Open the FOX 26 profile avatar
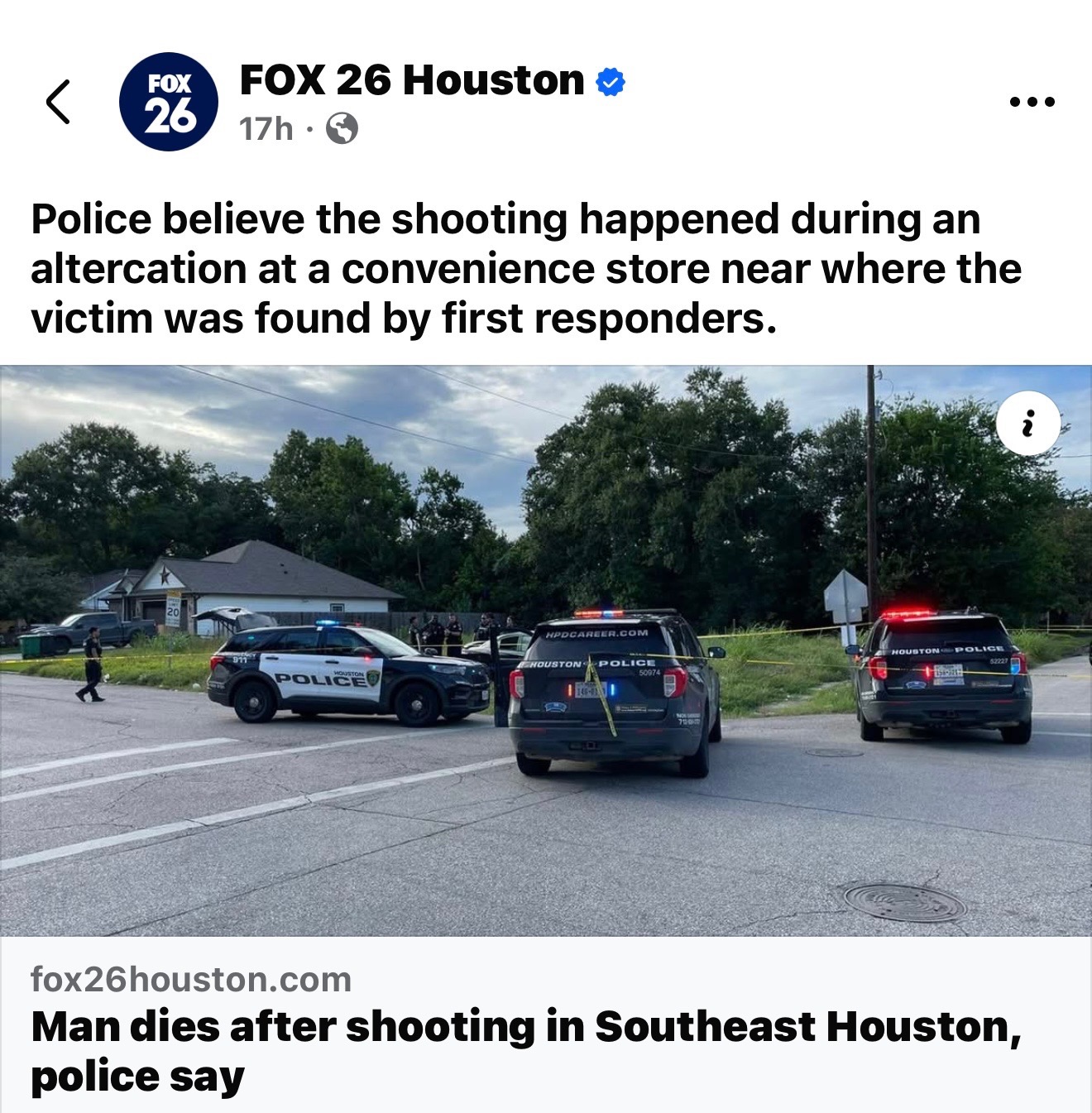Screen dimensions: 1092x1113 tap(169, 102)
